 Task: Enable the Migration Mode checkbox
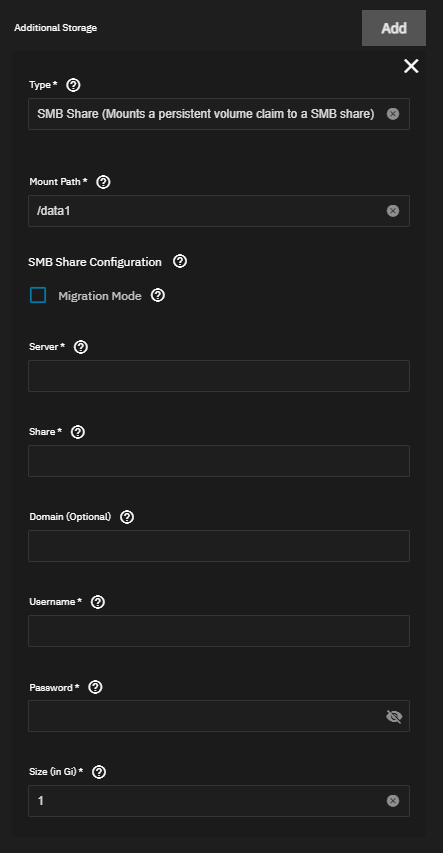[38, 295]
